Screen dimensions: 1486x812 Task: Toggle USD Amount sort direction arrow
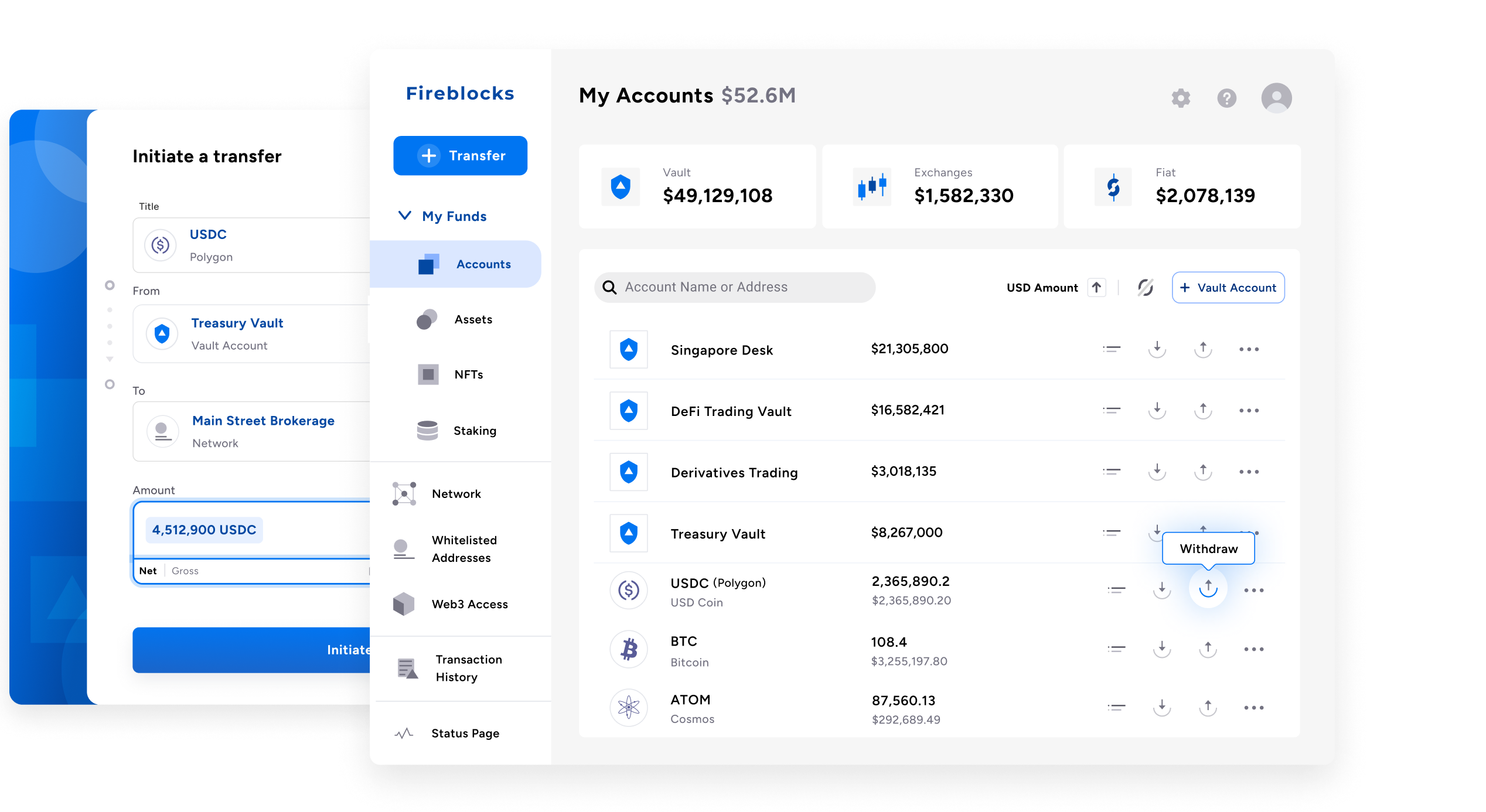(1096, 287)
